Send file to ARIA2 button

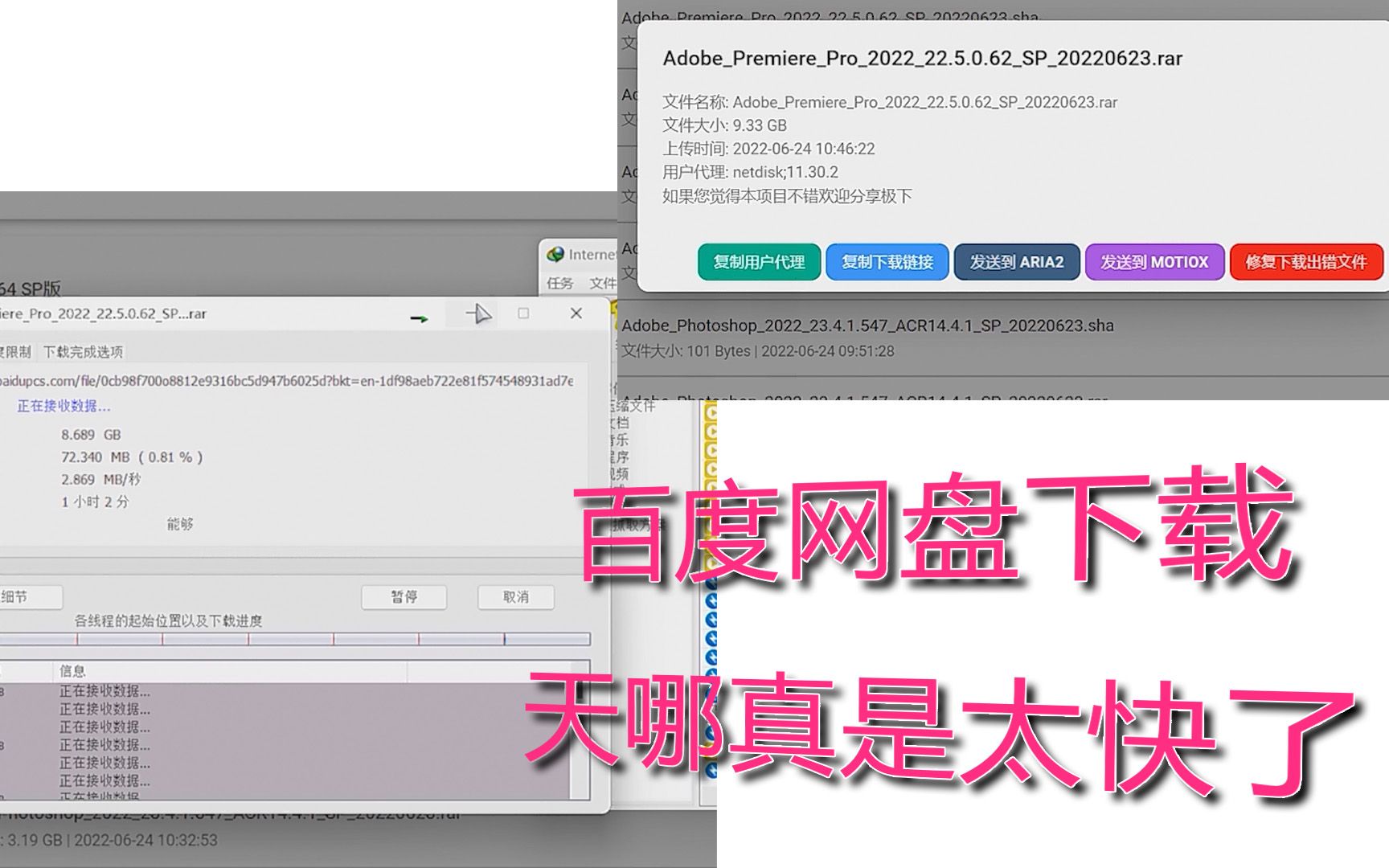click(1017, 262)
